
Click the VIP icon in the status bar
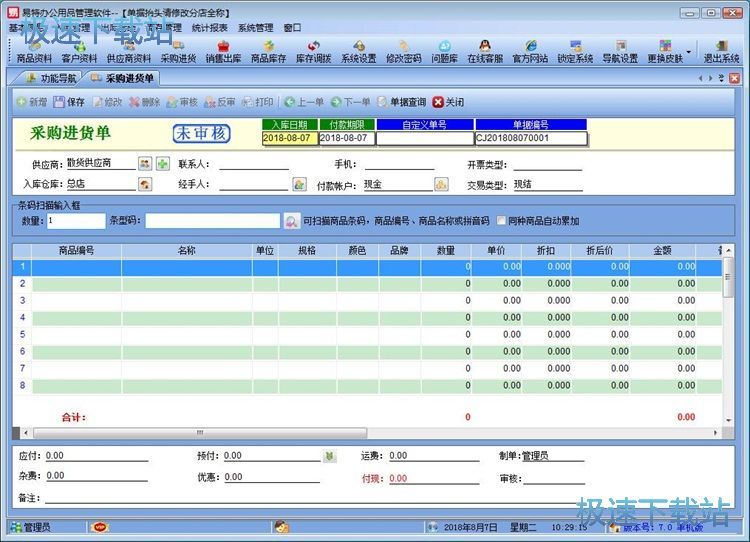100,527
